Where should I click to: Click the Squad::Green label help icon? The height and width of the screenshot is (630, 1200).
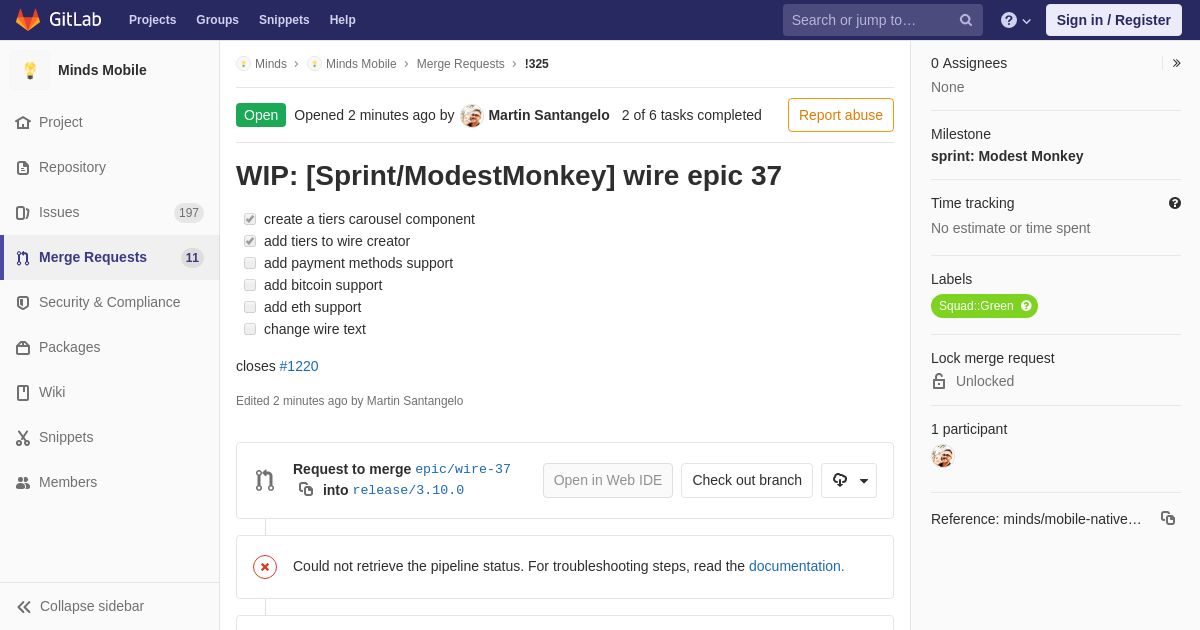tap(1026, 306)
